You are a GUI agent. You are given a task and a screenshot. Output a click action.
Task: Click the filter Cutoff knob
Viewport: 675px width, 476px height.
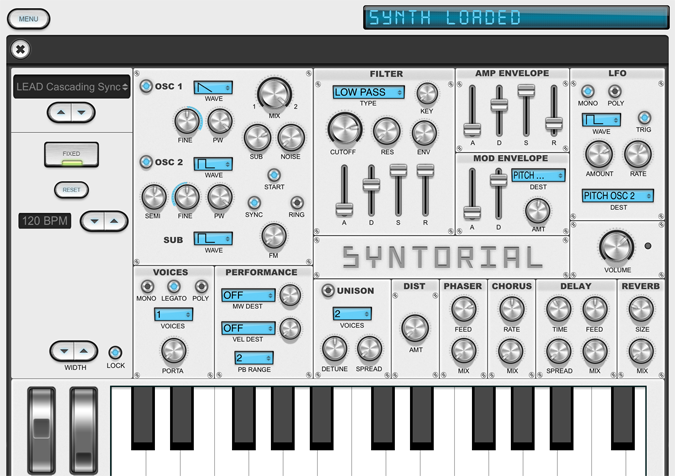343,128
